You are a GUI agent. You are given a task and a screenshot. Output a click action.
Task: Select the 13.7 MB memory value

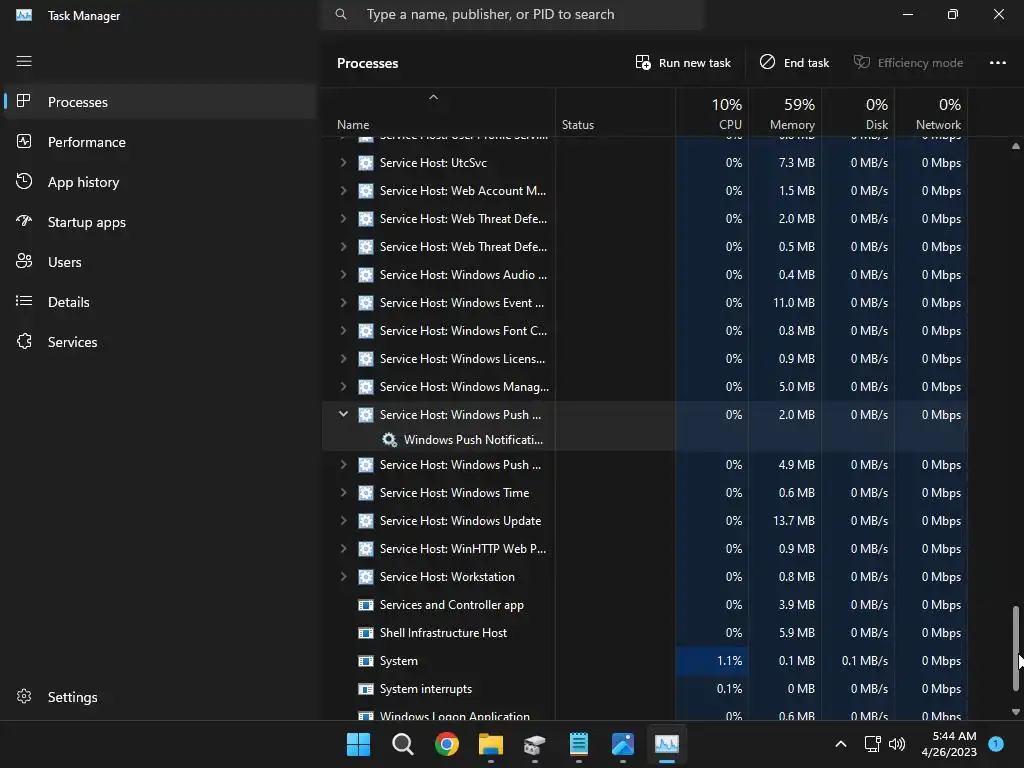(793, 521)
